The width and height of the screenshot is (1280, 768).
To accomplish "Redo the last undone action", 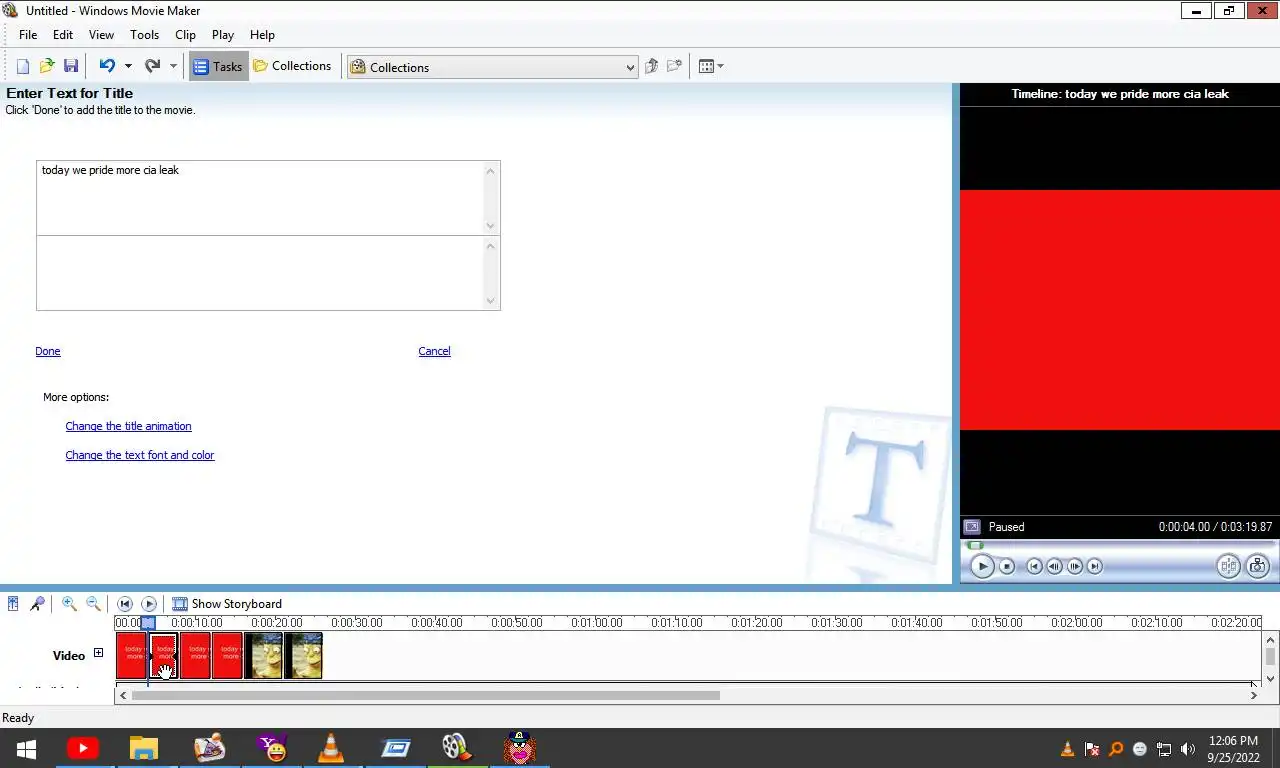I will point(152,66).
